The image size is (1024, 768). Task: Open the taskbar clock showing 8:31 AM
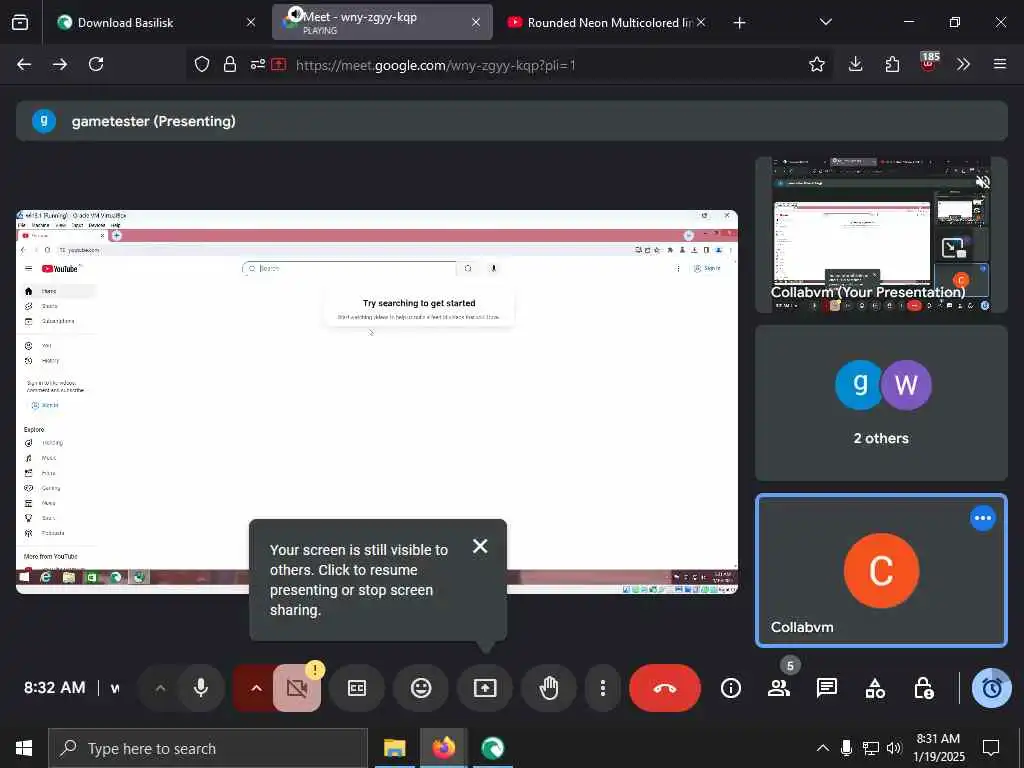click(x=938, y=748)
